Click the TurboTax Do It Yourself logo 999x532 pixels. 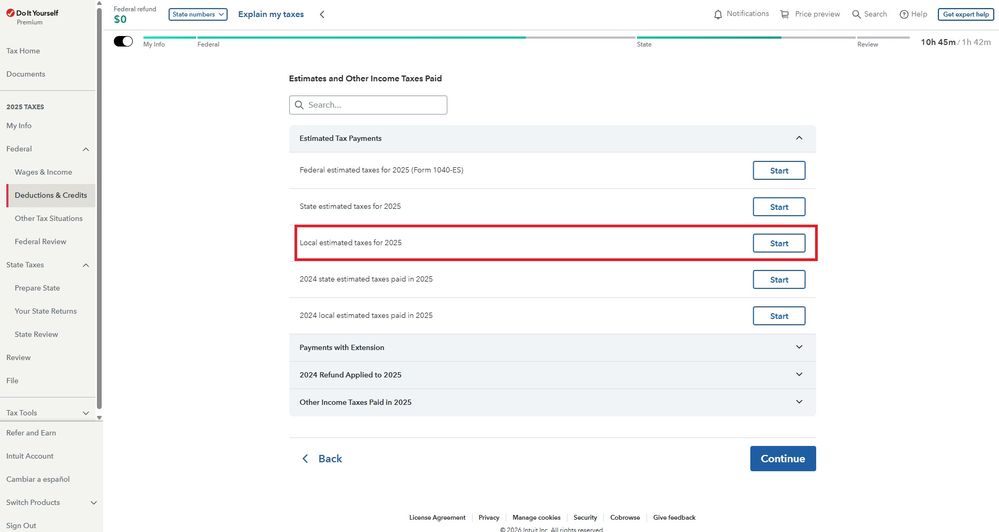32,13
